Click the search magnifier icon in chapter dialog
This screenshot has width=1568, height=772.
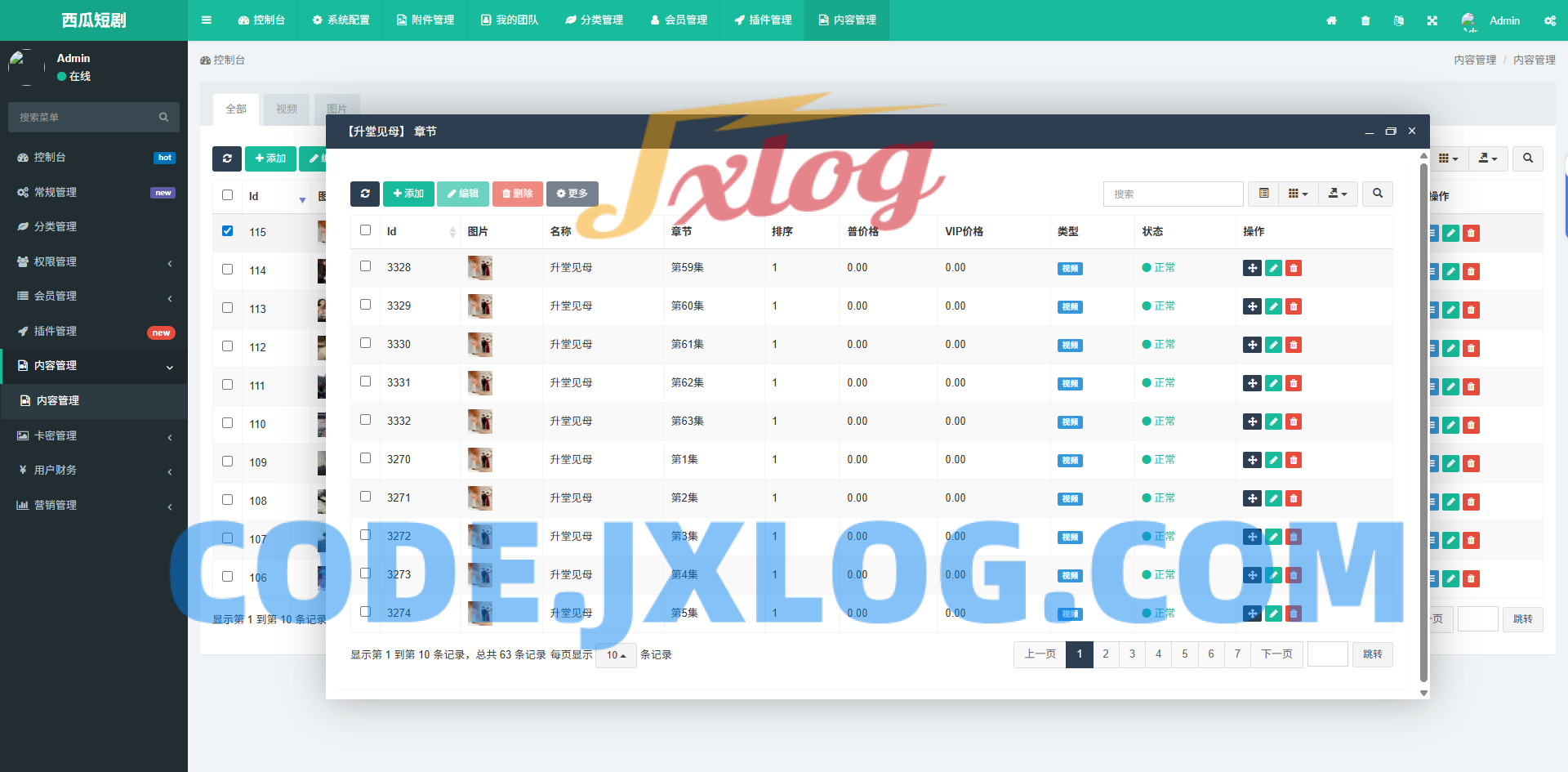(x=1378, y=194)
